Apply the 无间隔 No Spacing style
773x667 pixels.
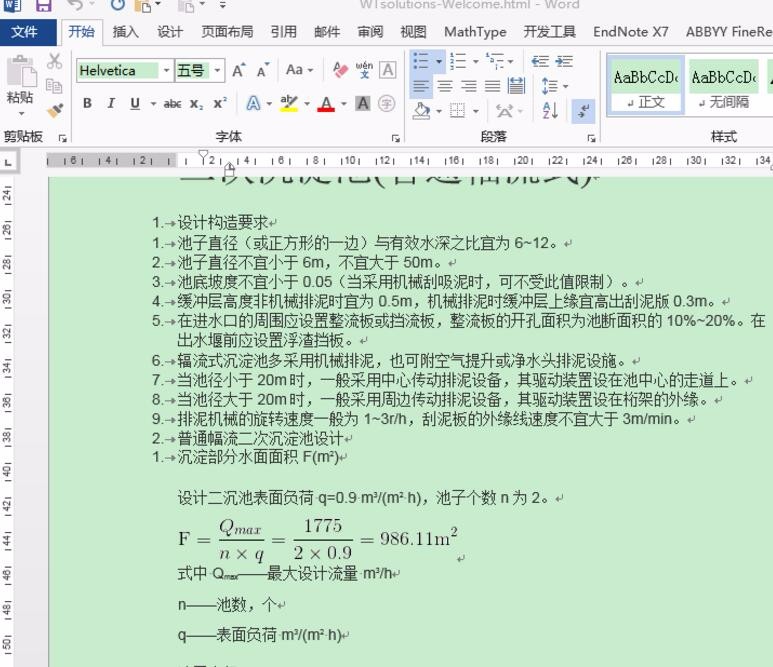point(723,87)
